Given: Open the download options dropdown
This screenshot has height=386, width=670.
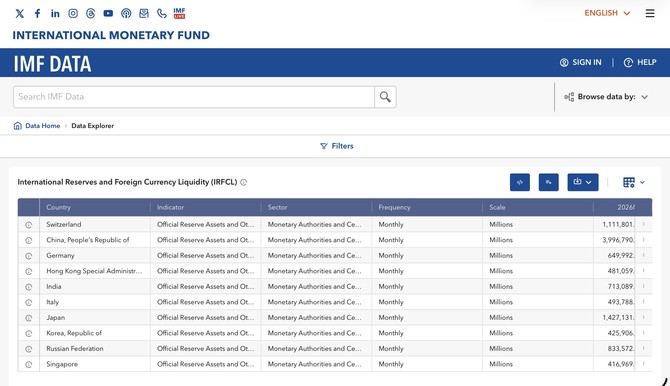Looking at the screenshot, I should (x=583, y=182).
